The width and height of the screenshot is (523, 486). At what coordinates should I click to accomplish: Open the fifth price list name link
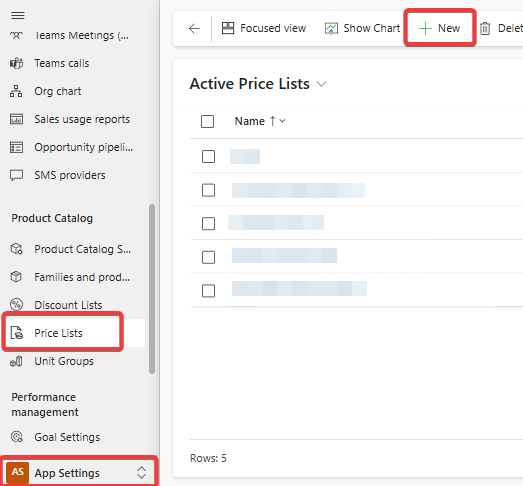[x=299, y=288]
